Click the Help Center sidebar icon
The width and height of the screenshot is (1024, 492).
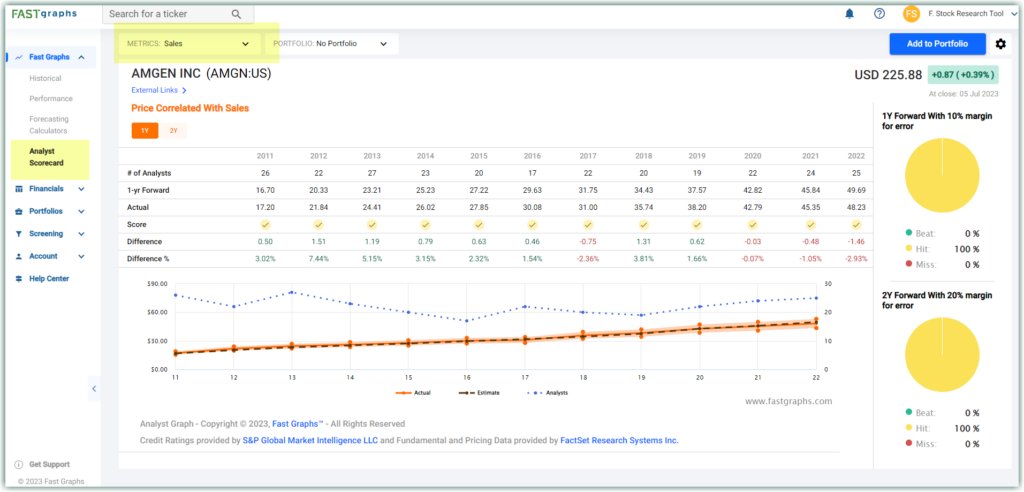18,278
